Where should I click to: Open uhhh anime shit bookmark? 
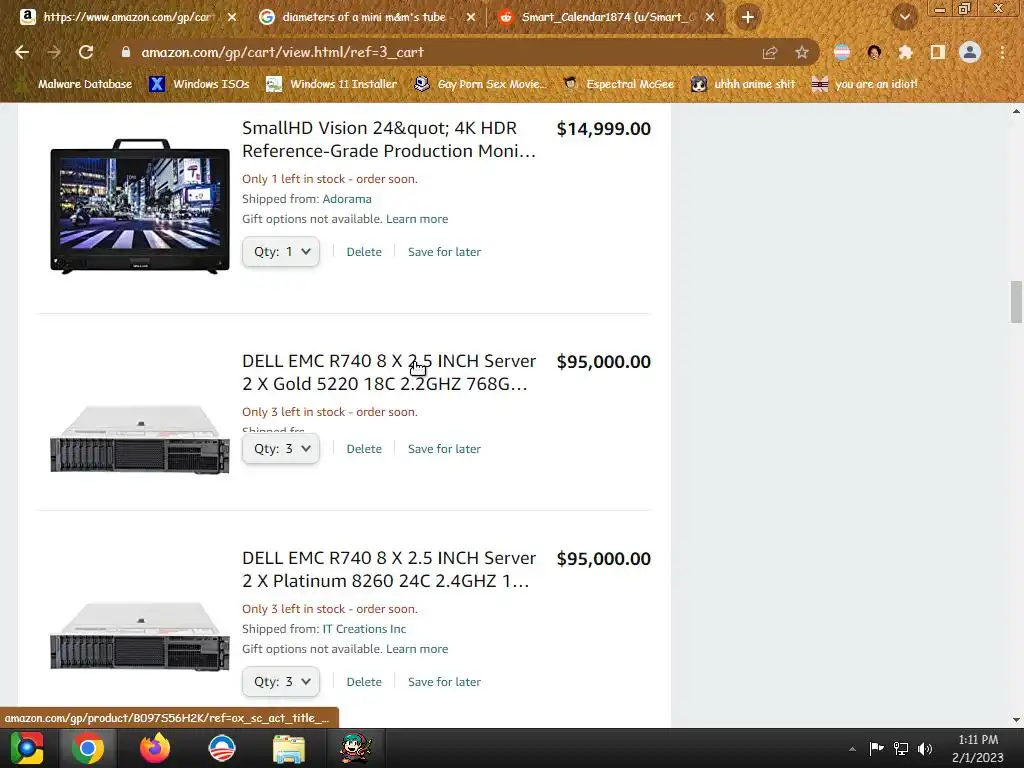(x=744, y=84)
